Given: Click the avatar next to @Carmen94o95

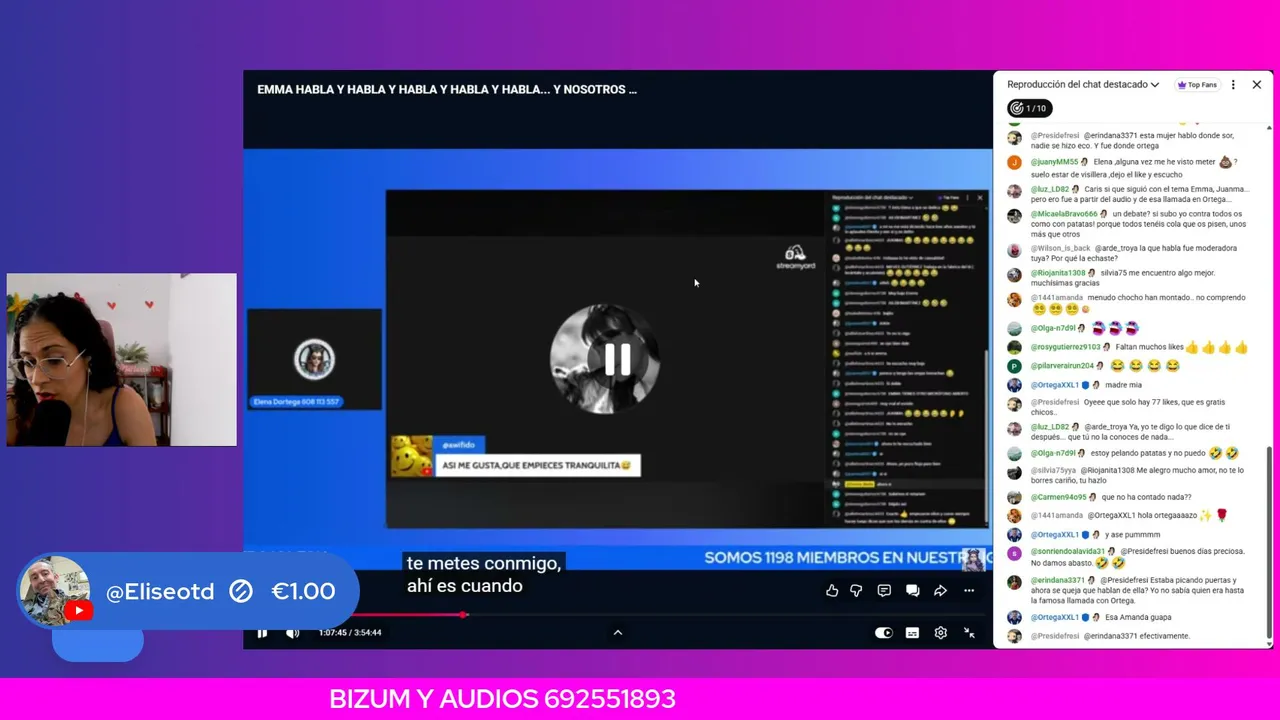Looking at the screenshot, I should tap(1014, 497).
